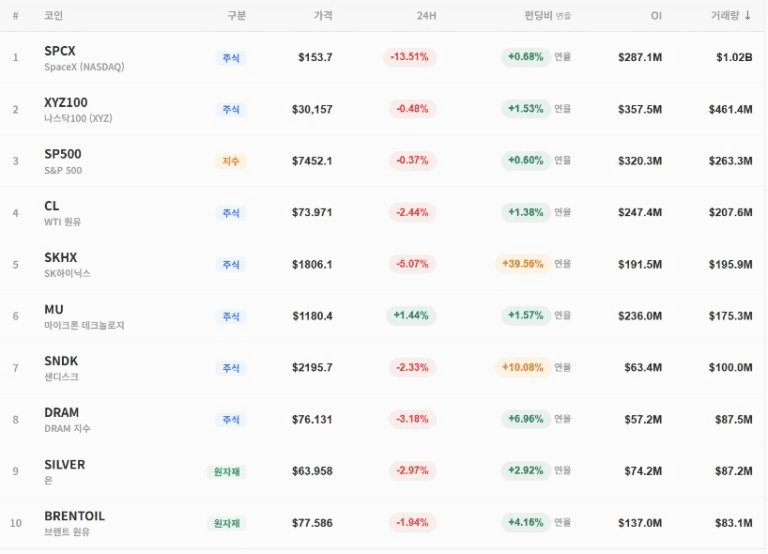
Task: Open the SNDK coin row
Action: pos(382,368)
